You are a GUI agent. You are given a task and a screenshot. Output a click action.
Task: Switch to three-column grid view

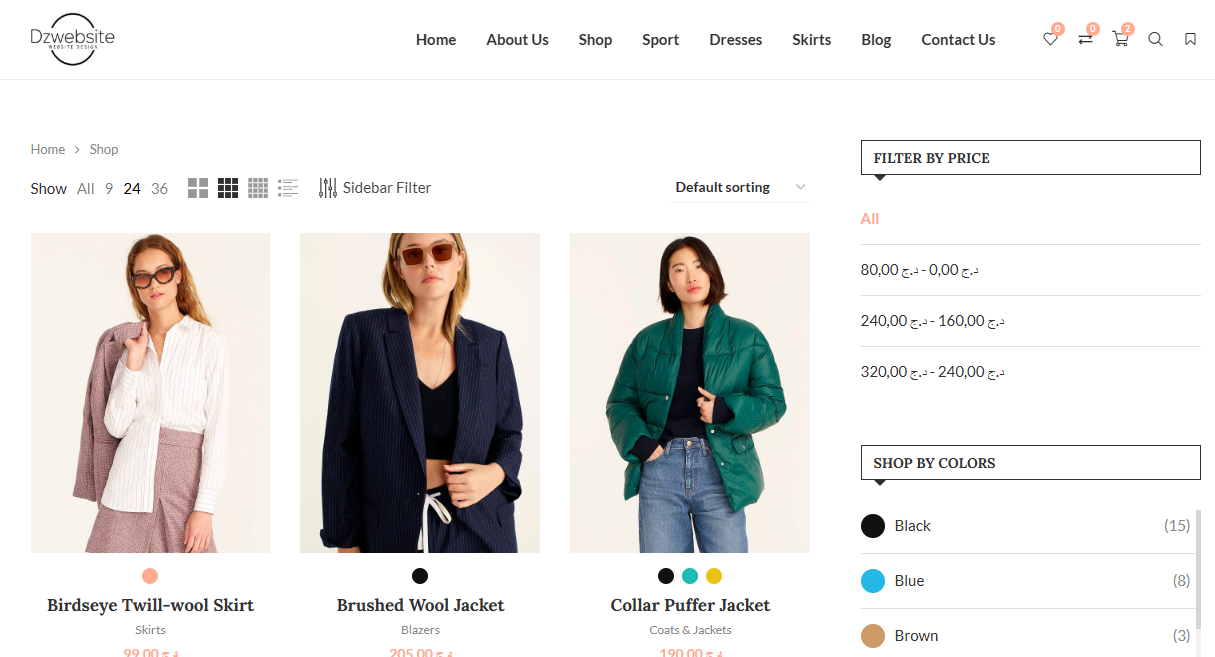point(228,188)
